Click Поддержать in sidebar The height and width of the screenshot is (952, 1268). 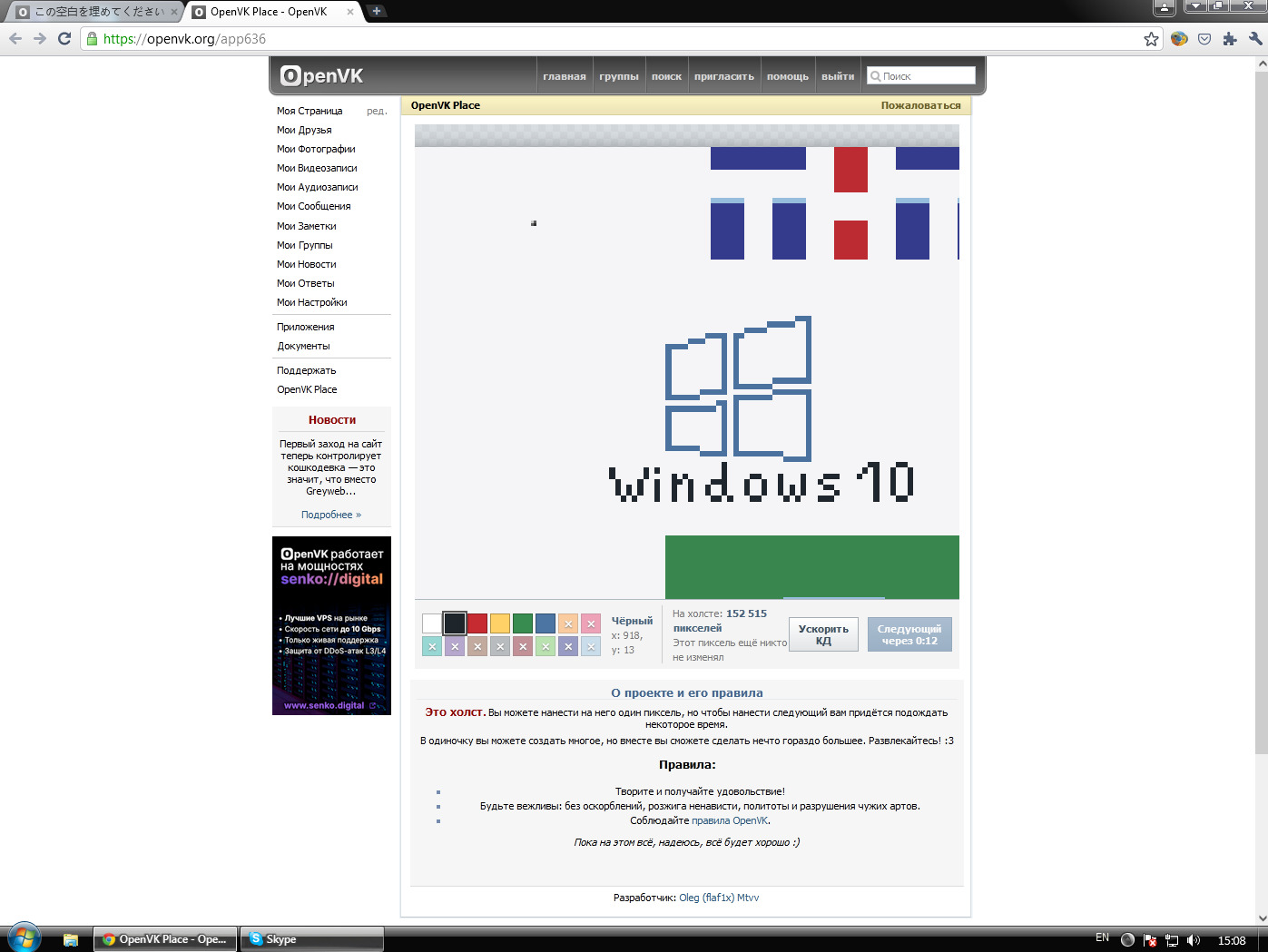tap(307, 370)
